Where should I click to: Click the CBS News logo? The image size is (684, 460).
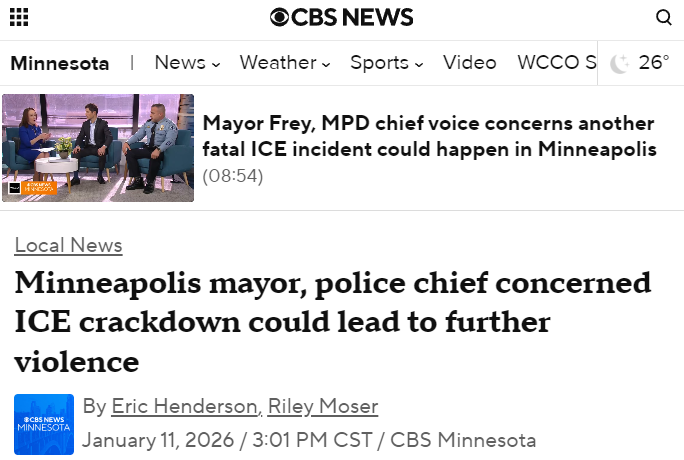pos(341,17)
